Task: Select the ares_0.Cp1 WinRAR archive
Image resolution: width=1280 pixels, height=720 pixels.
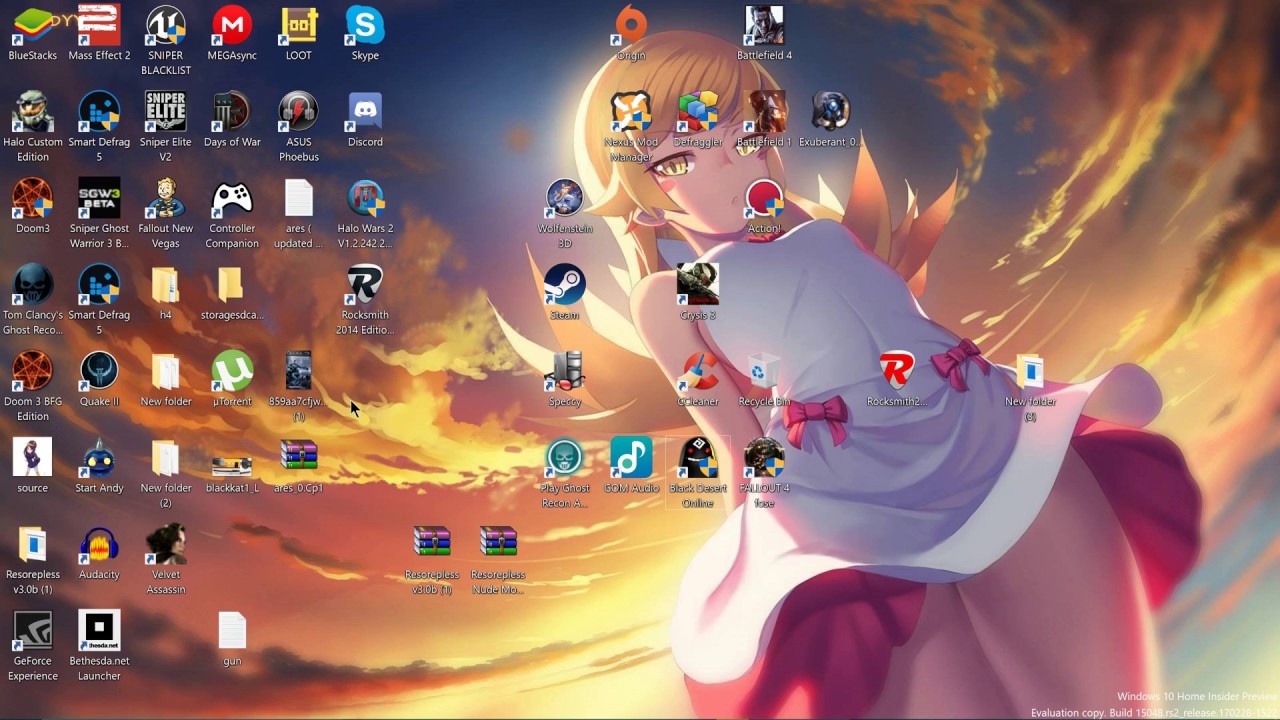Action: (x=299, y=458)
